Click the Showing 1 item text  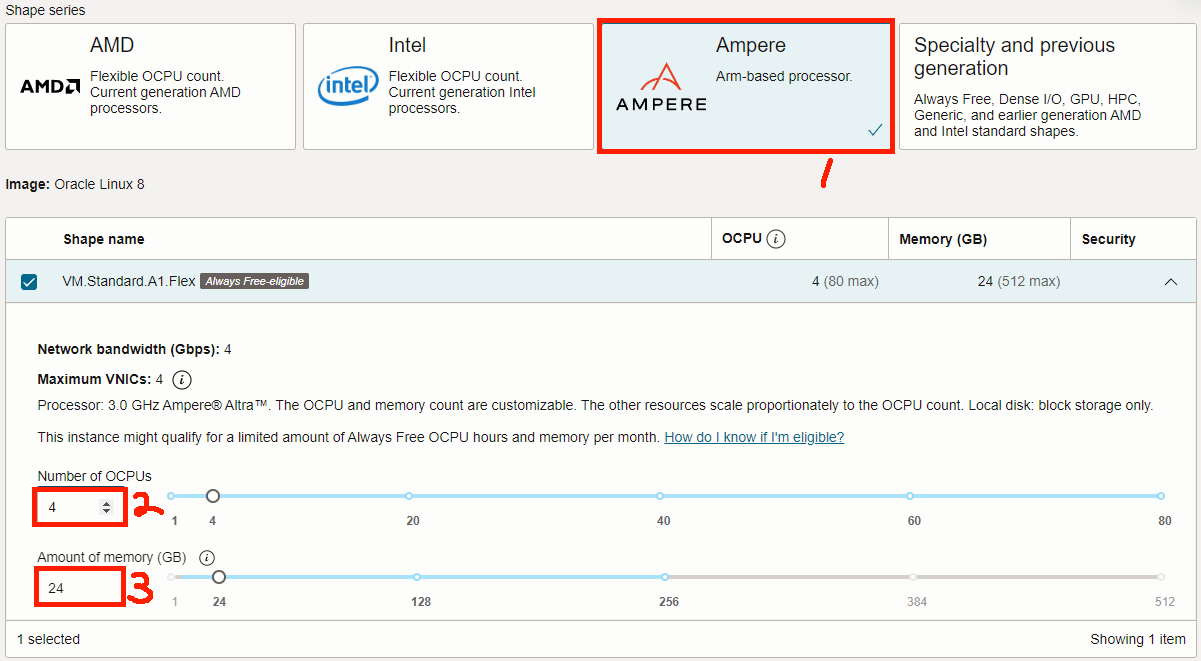click(x=1138, y=639)
